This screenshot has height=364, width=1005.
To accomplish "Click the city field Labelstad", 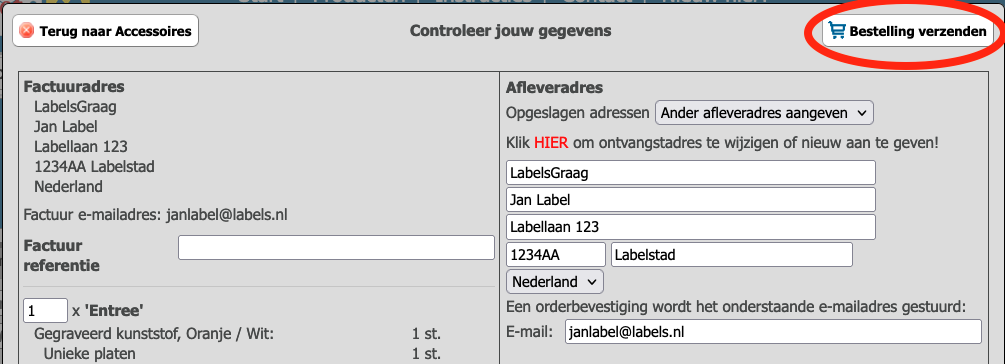I will point(732,254).
